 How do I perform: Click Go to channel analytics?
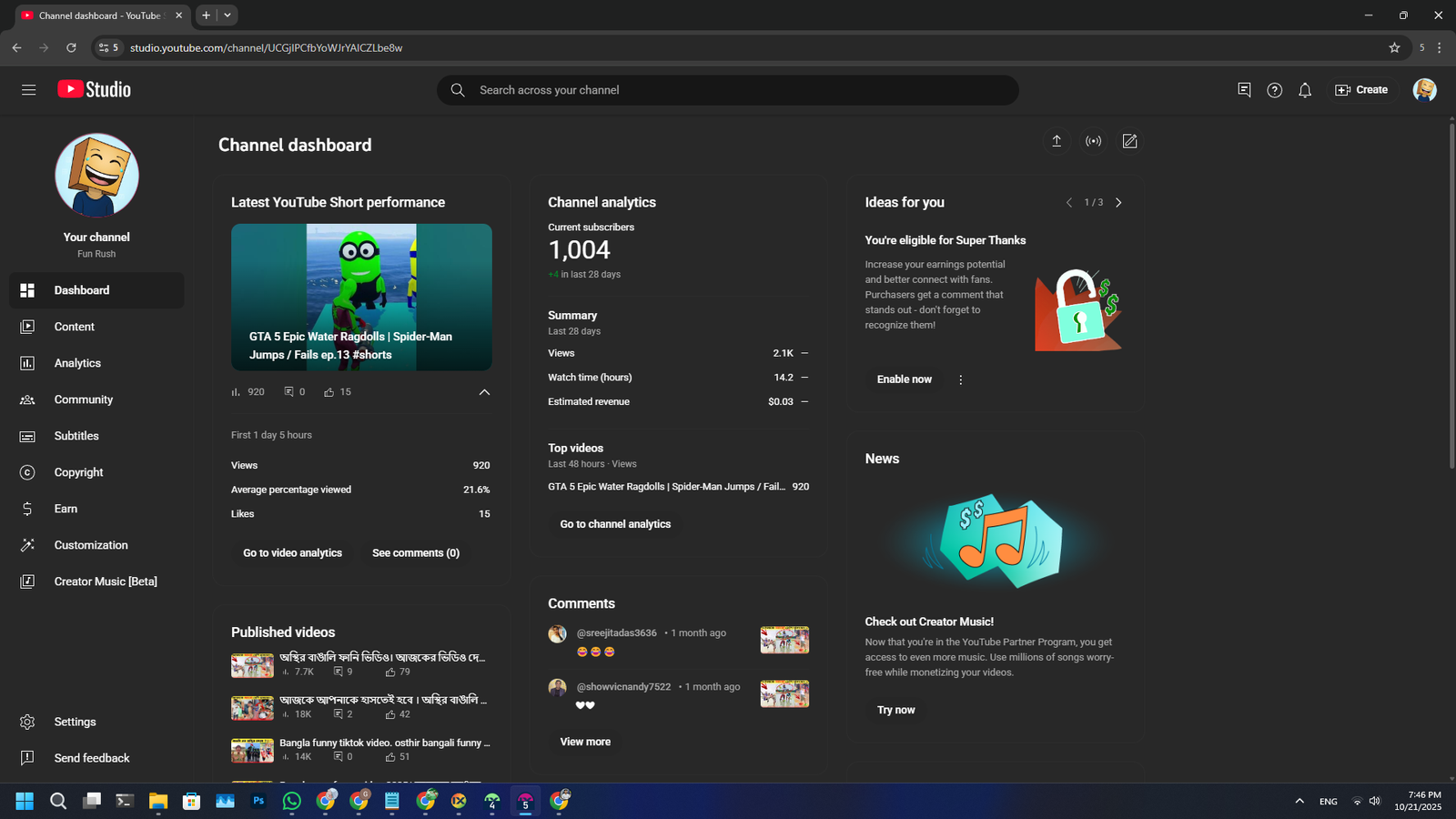[x=615, y=524]
